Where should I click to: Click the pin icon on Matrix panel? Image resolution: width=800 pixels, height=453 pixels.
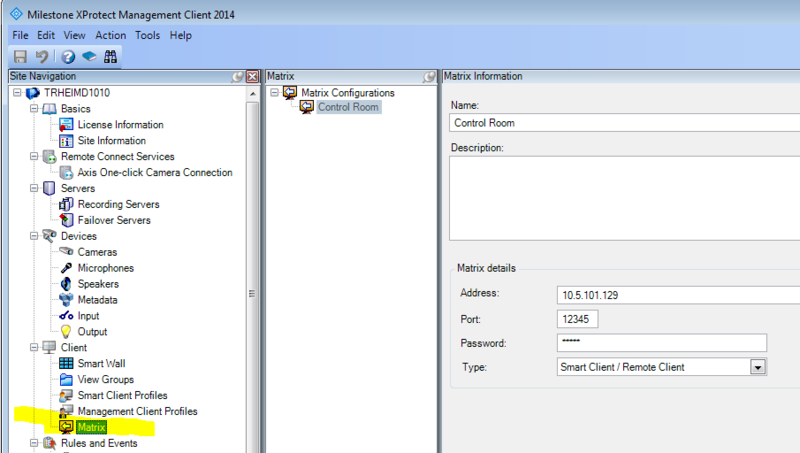click(430, 77)
